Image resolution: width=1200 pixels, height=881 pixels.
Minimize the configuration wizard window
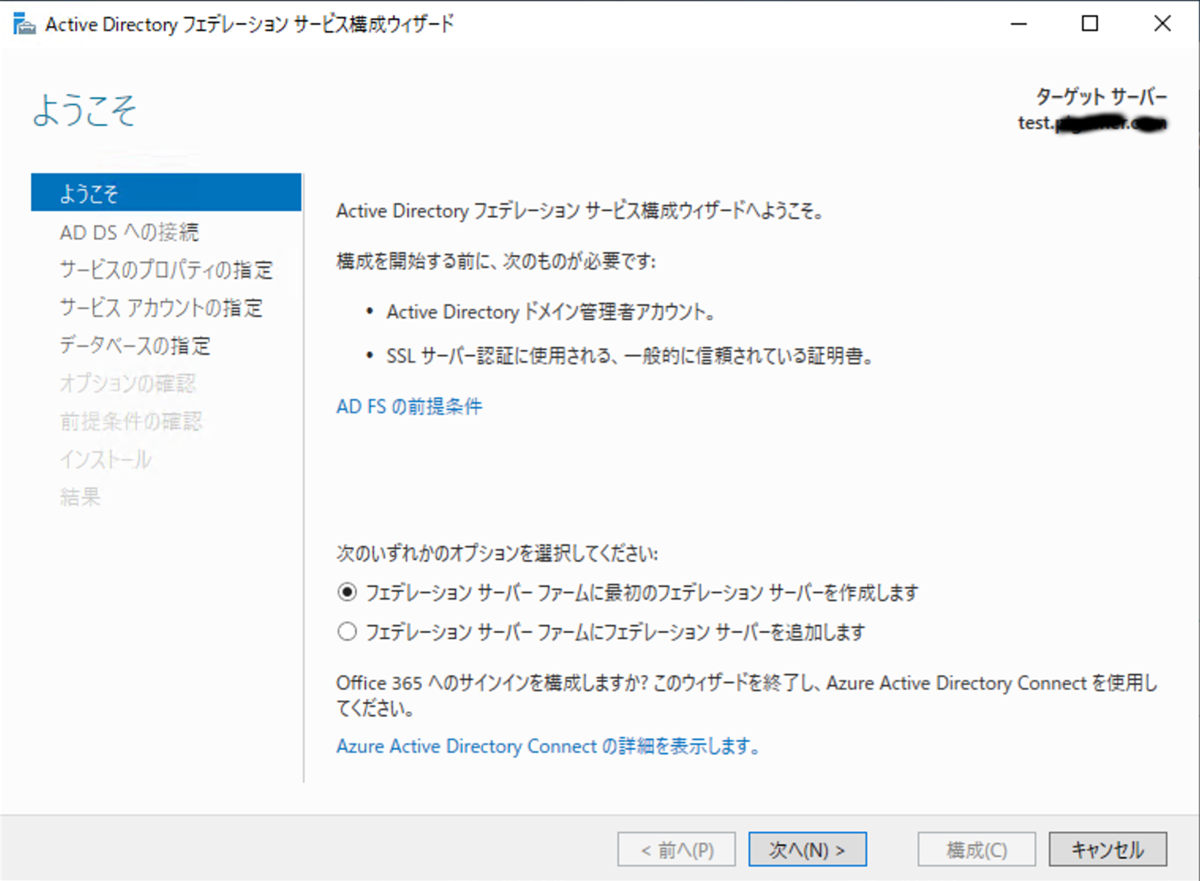[x=1018, y=22]
